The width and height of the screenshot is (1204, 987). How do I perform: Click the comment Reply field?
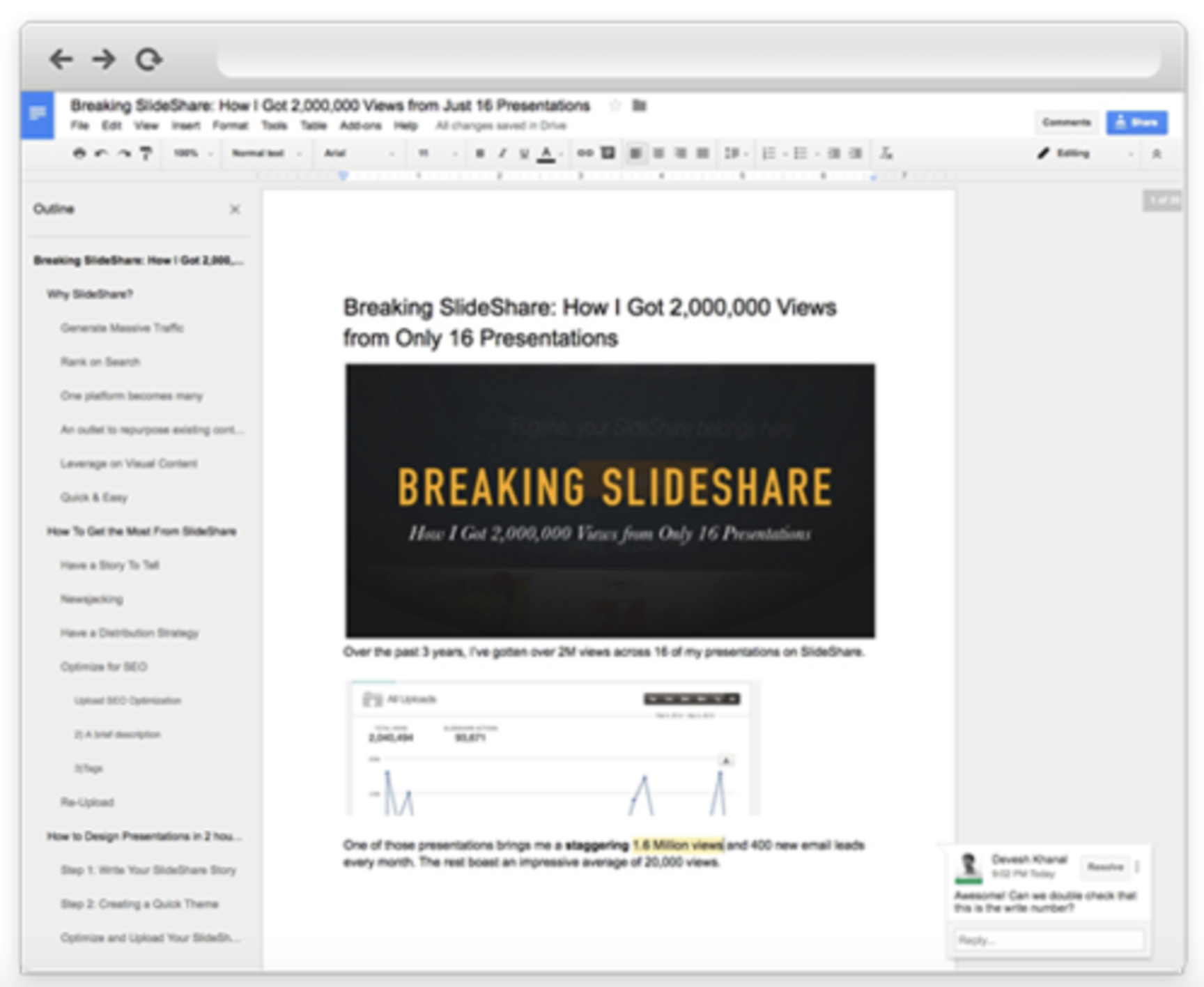click(x=1049, y=940)
